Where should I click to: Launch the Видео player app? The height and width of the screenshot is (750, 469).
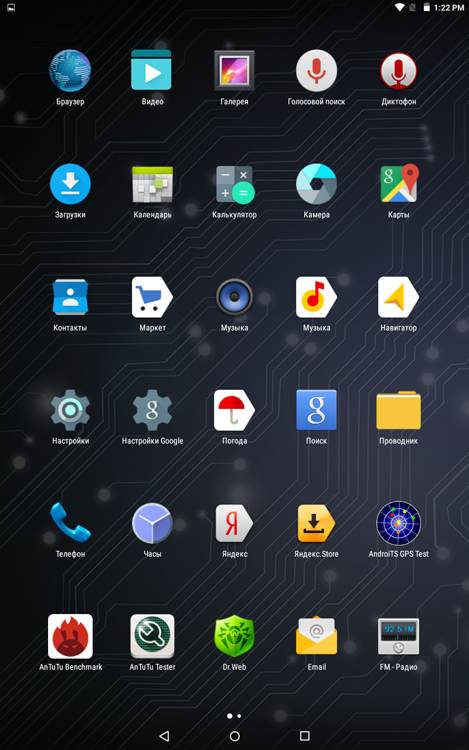[152, 70]
